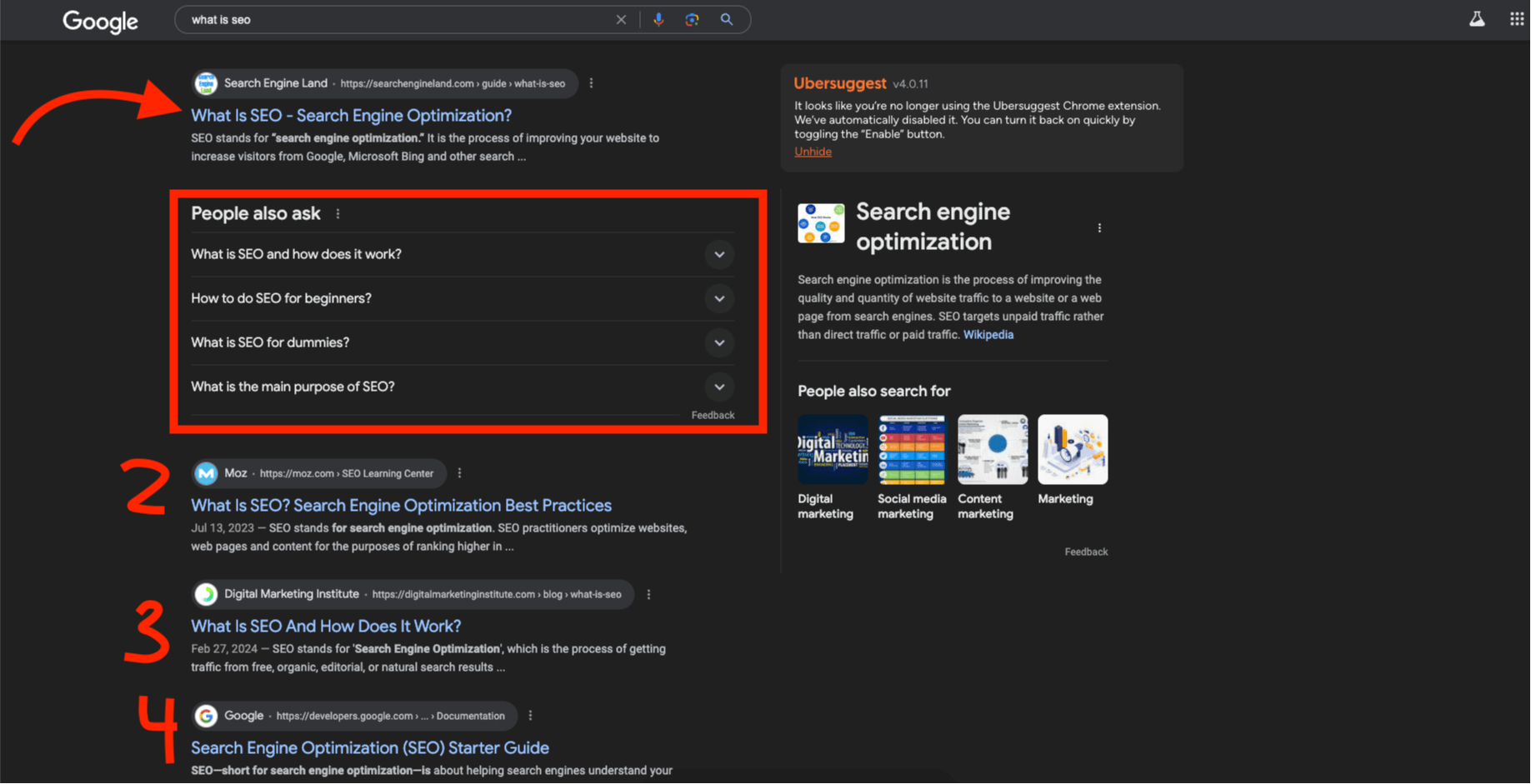Select the Marketing thumbnail
The height and width of the screenshot is (784, 1531).
[1073, 449]
